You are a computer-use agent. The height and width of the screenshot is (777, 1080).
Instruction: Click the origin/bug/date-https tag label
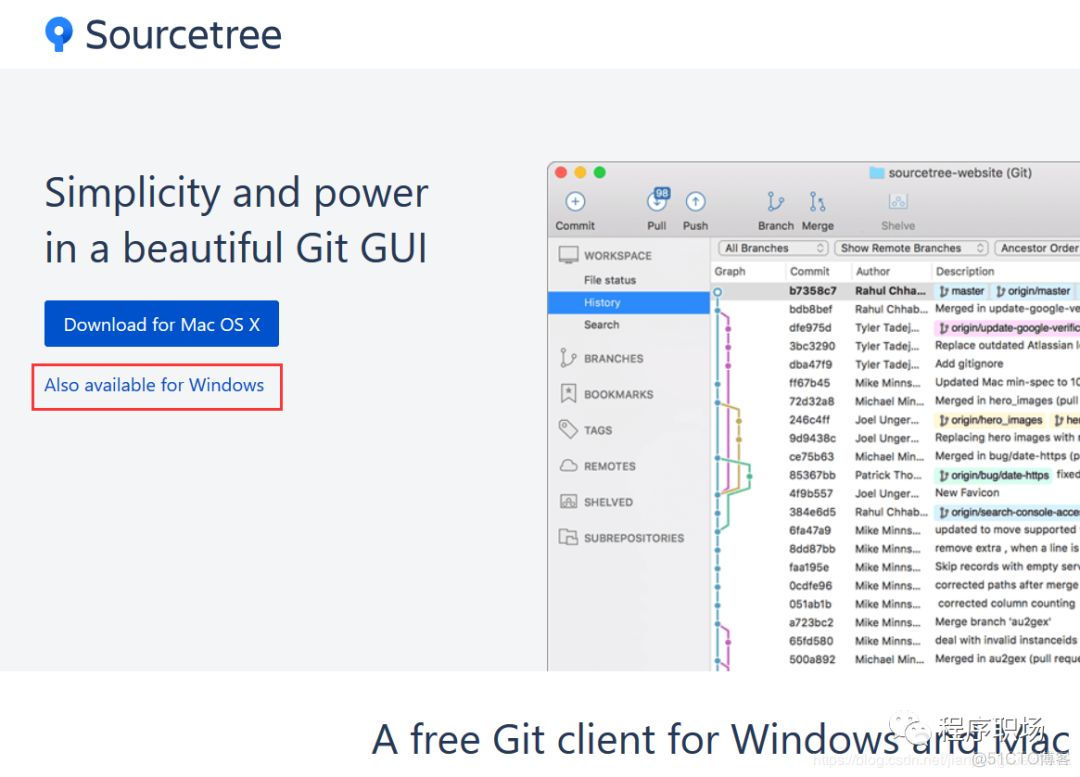coord(993,475)
